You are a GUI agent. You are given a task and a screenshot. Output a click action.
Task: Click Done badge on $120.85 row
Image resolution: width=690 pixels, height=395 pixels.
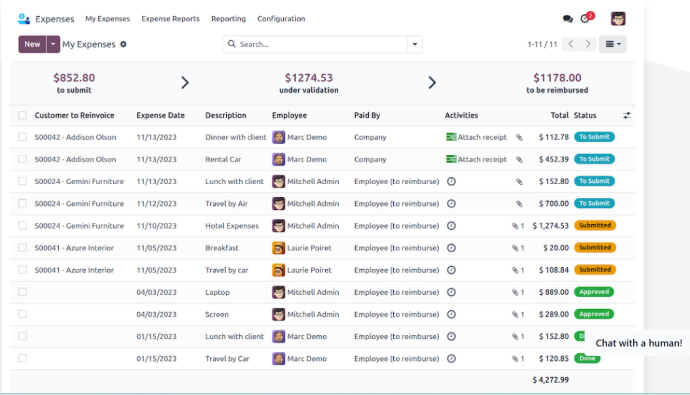coord(587,358)
